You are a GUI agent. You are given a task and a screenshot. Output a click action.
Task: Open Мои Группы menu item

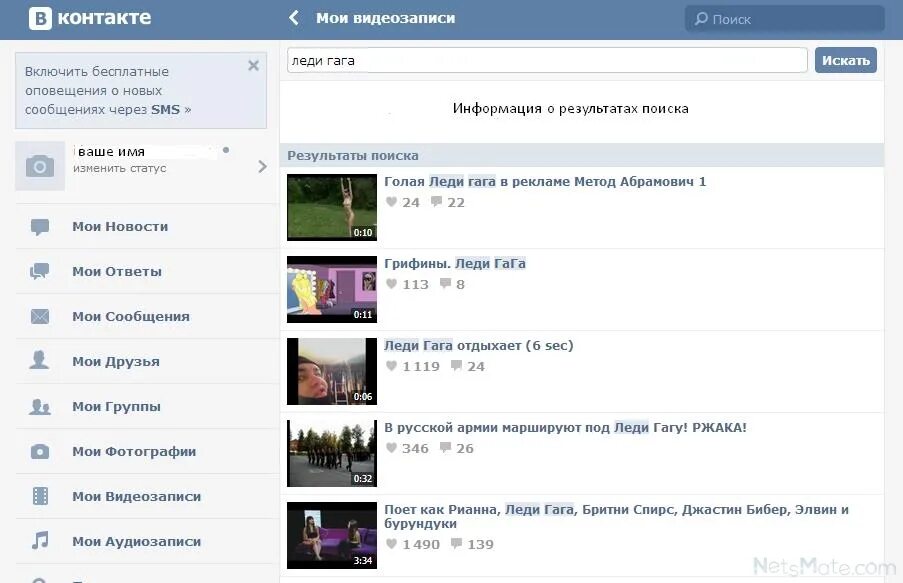tap(147, 406)
